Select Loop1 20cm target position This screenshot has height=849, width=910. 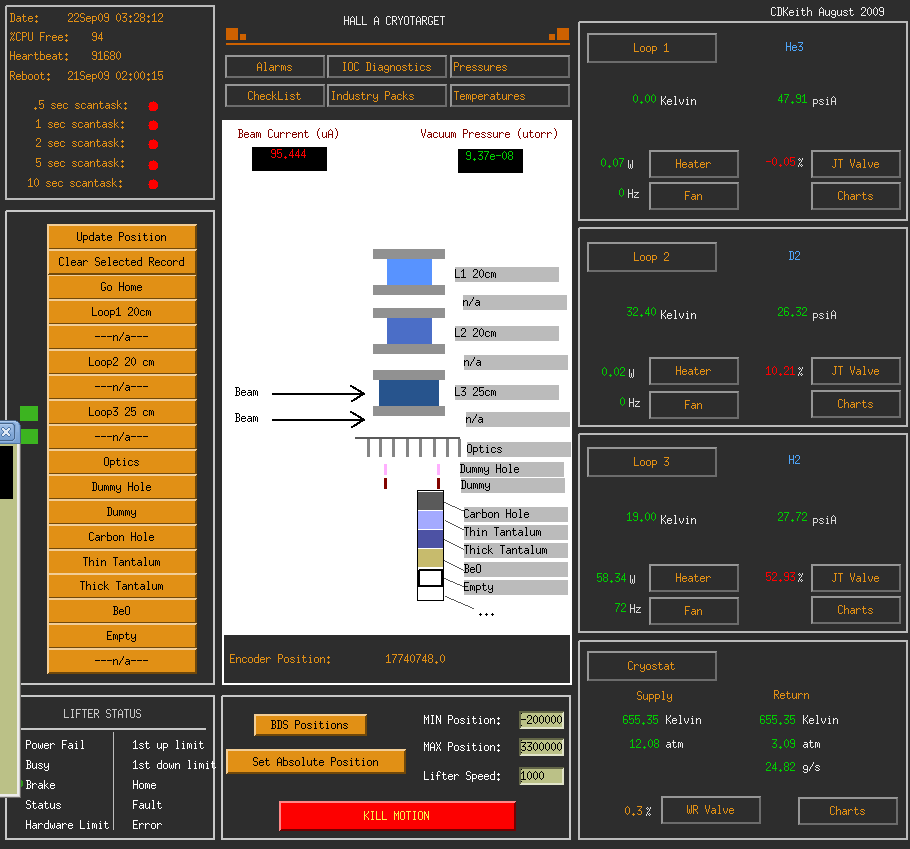pos(122,312)
